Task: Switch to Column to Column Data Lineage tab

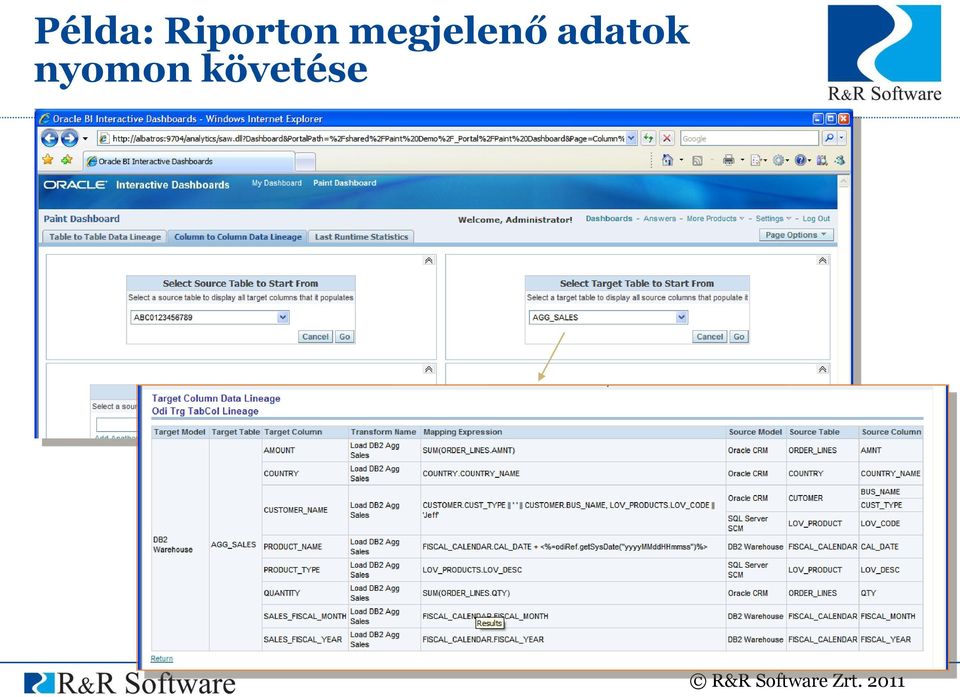Action: 238,237
